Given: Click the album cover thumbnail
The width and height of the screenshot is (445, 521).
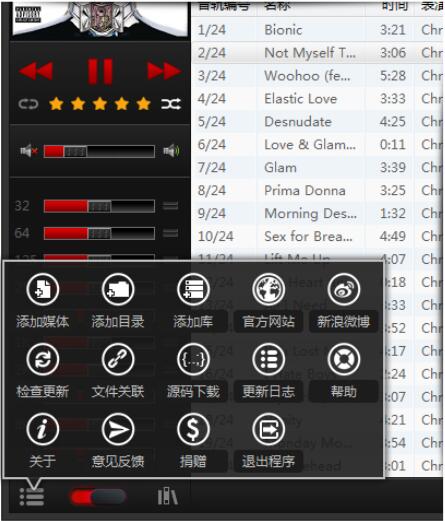Looking at the screenshot, I should click(x=100, y=19).
